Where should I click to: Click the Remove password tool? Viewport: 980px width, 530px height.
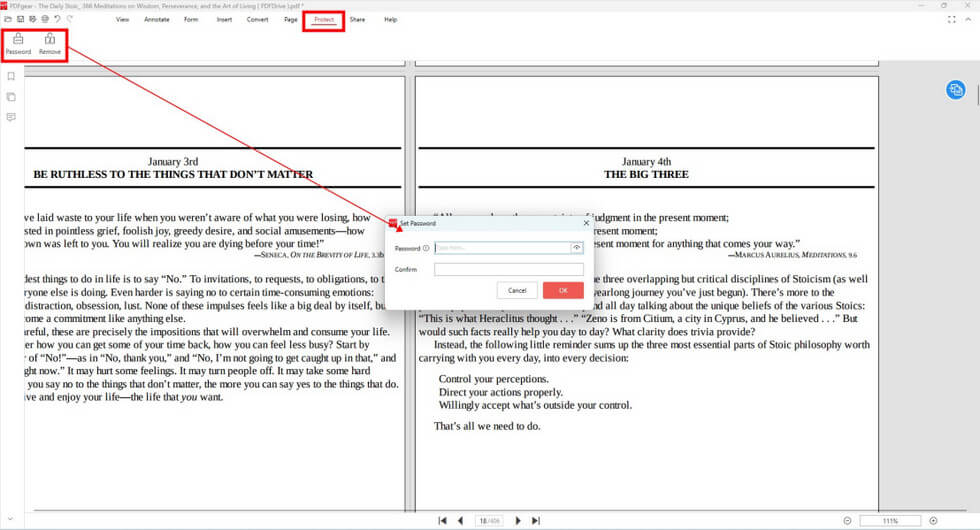50,44
